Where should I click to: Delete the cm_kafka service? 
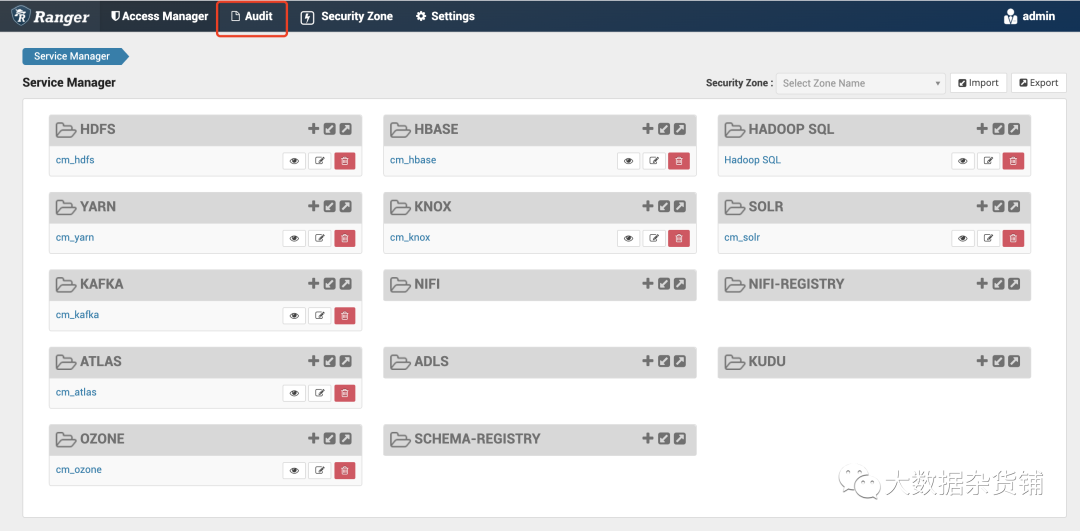tap(345, 315)
